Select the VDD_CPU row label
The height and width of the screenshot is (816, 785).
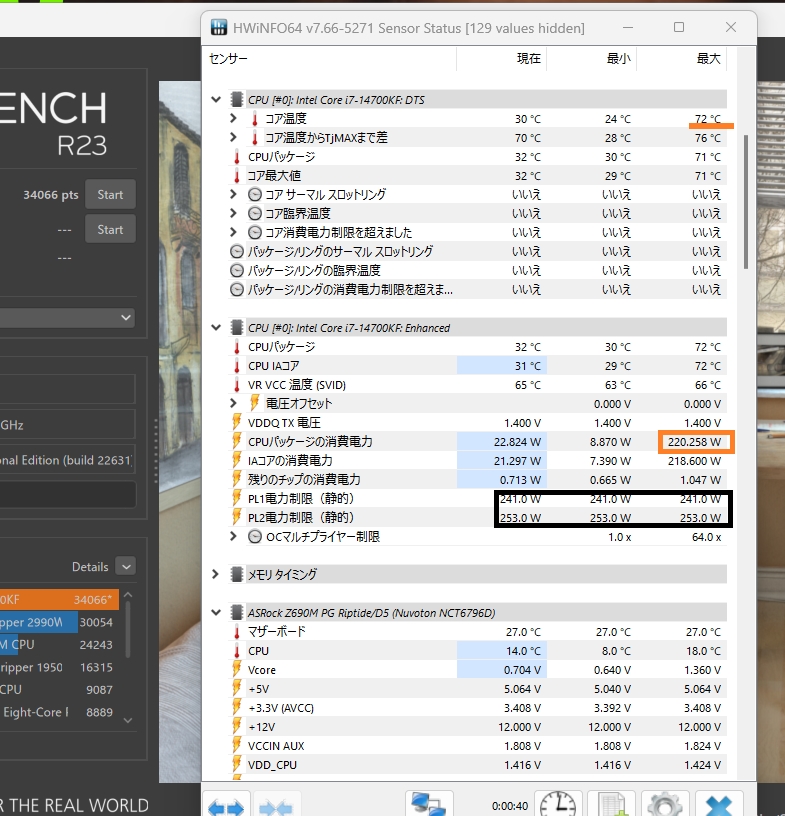[272, 765]
